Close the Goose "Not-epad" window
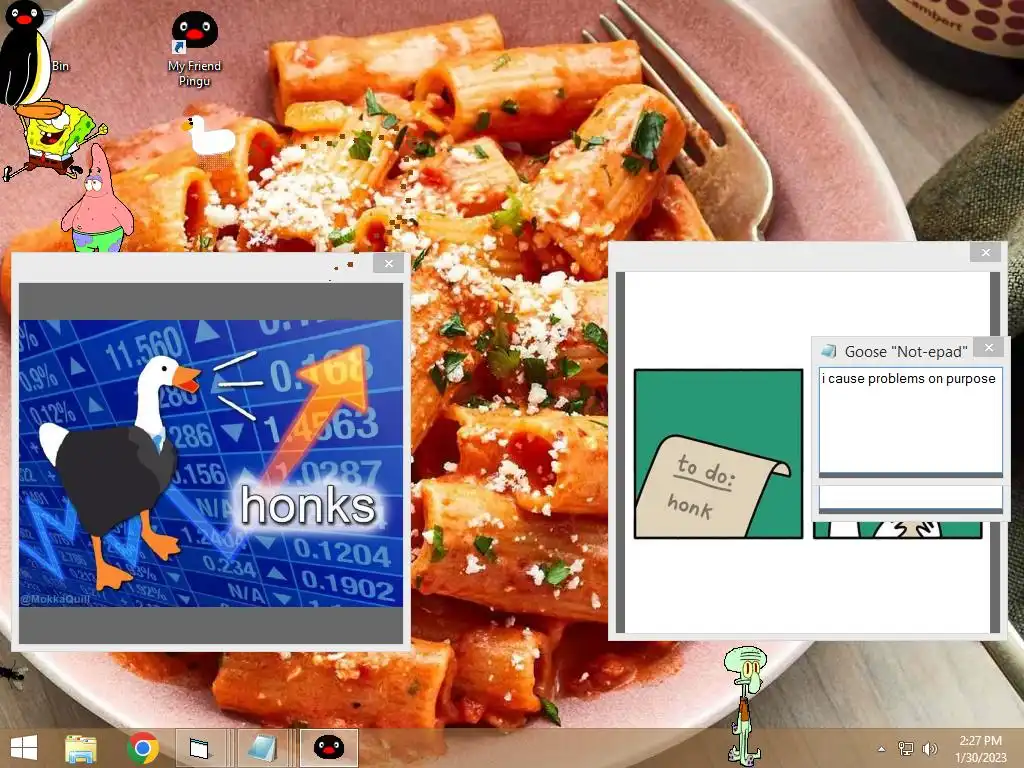The image size is (1024, 768). tap(989, 347)
